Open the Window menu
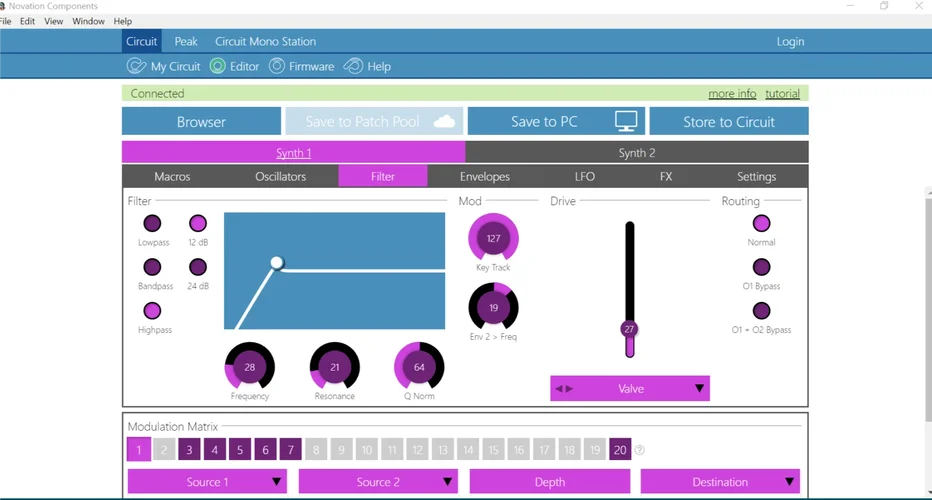Screen dimensions: 932x500 89,21
